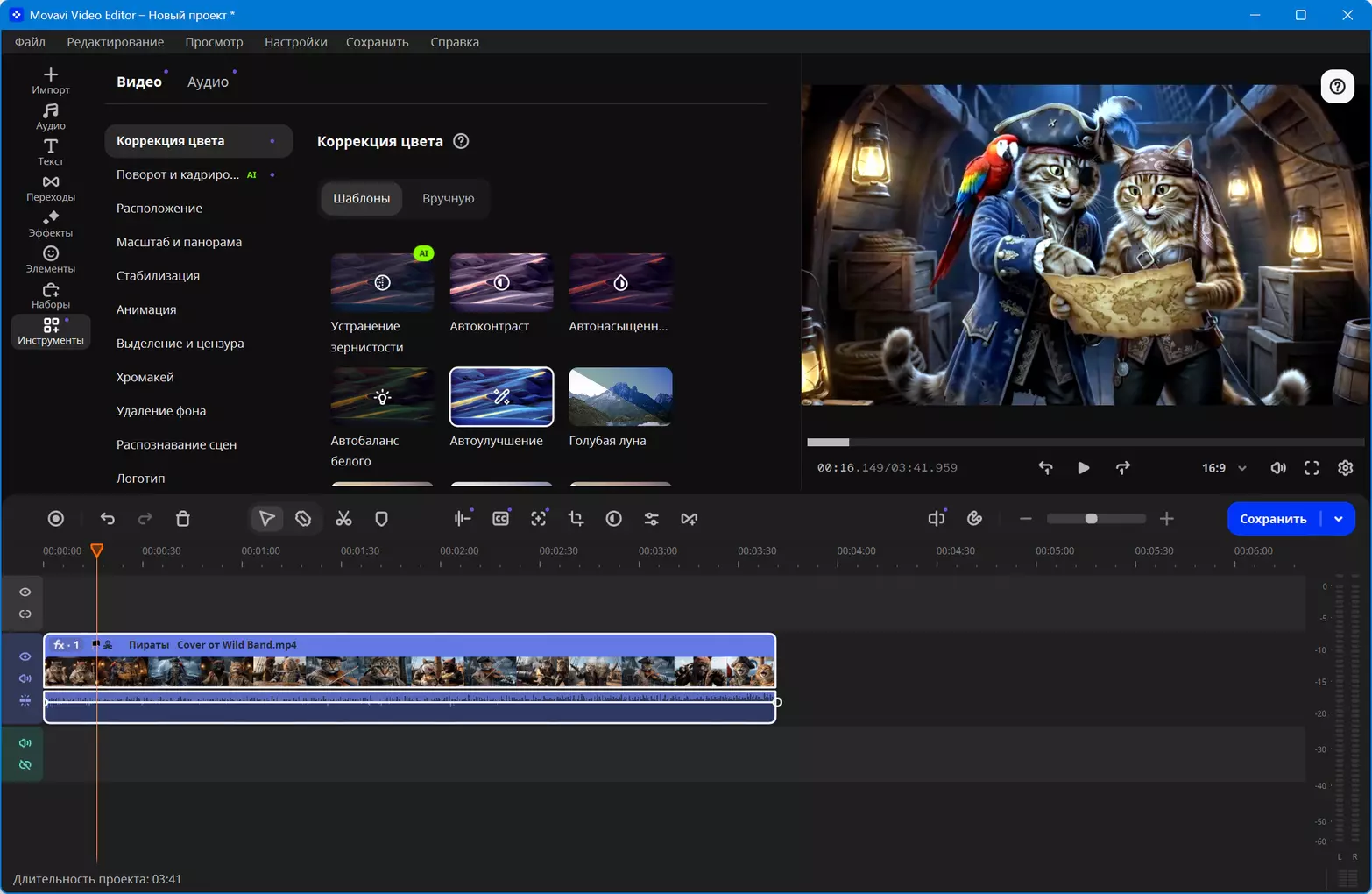Switch to the Вручную tab

coord(448,198)
